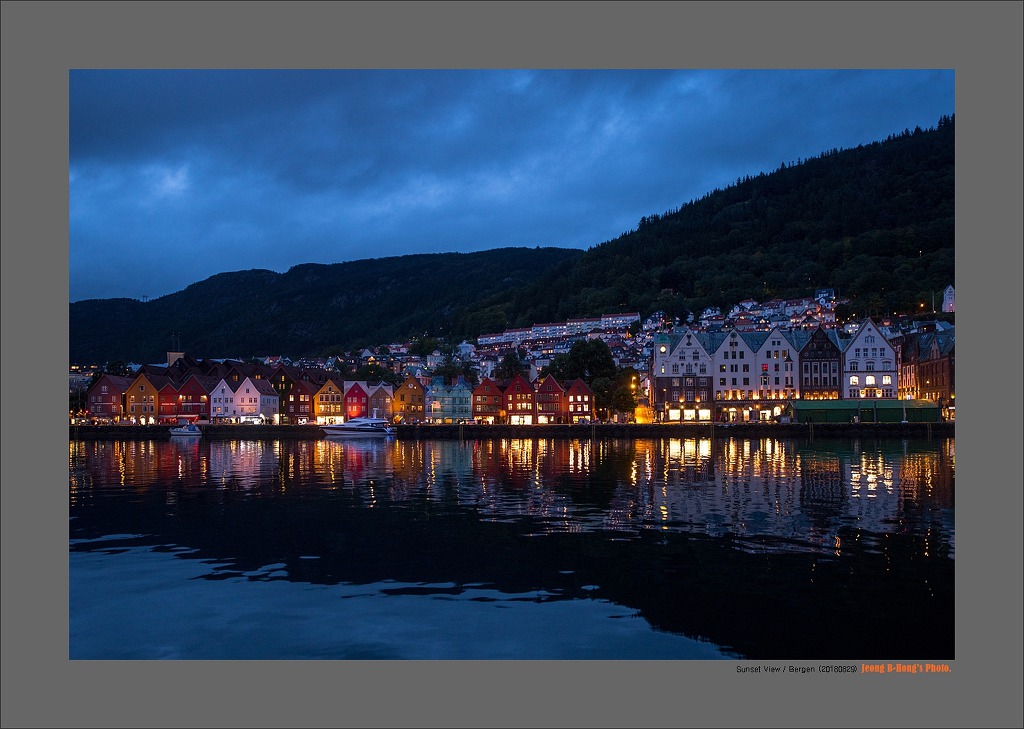Click the gray border above the photo
This screenshot has height=729, width=1024.
tap(512, 34)
